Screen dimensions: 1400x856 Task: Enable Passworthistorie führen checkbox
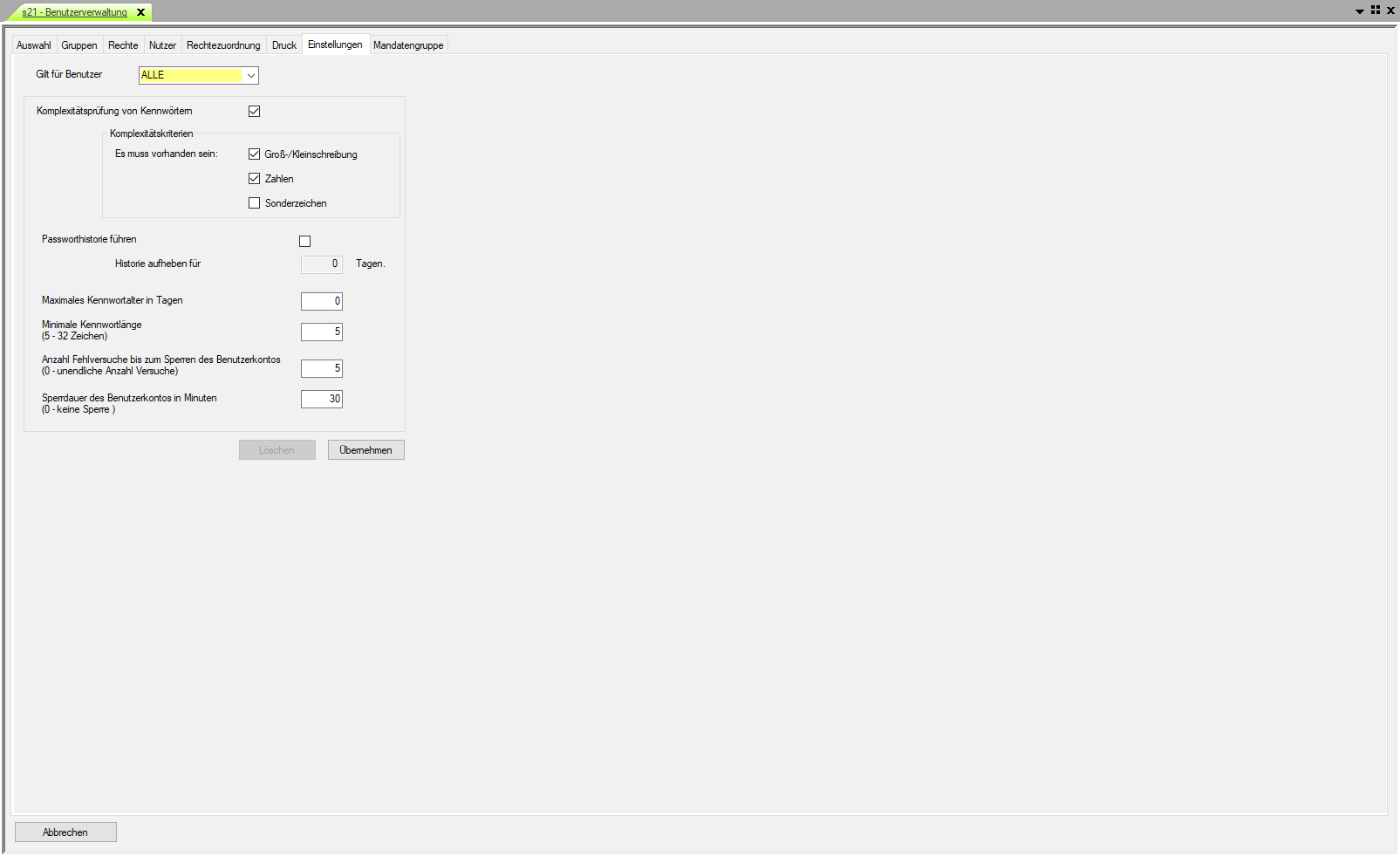click(305, 241)
